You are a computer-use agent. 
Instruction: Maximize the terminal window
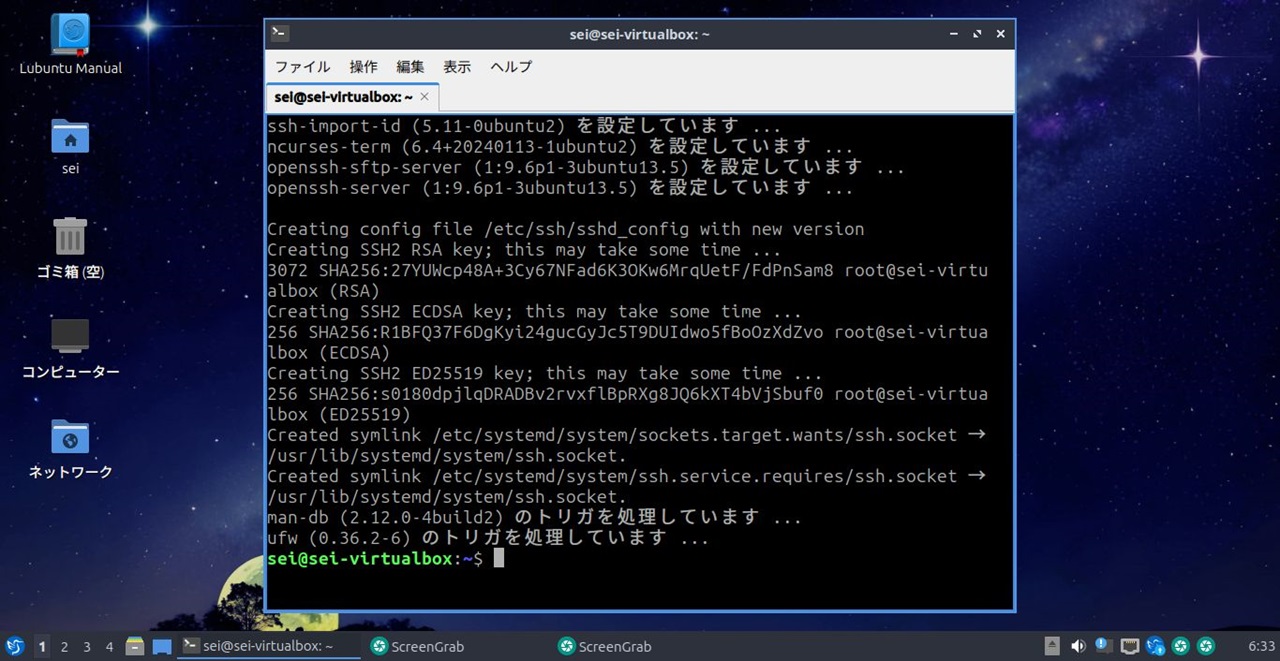point(979,33)
